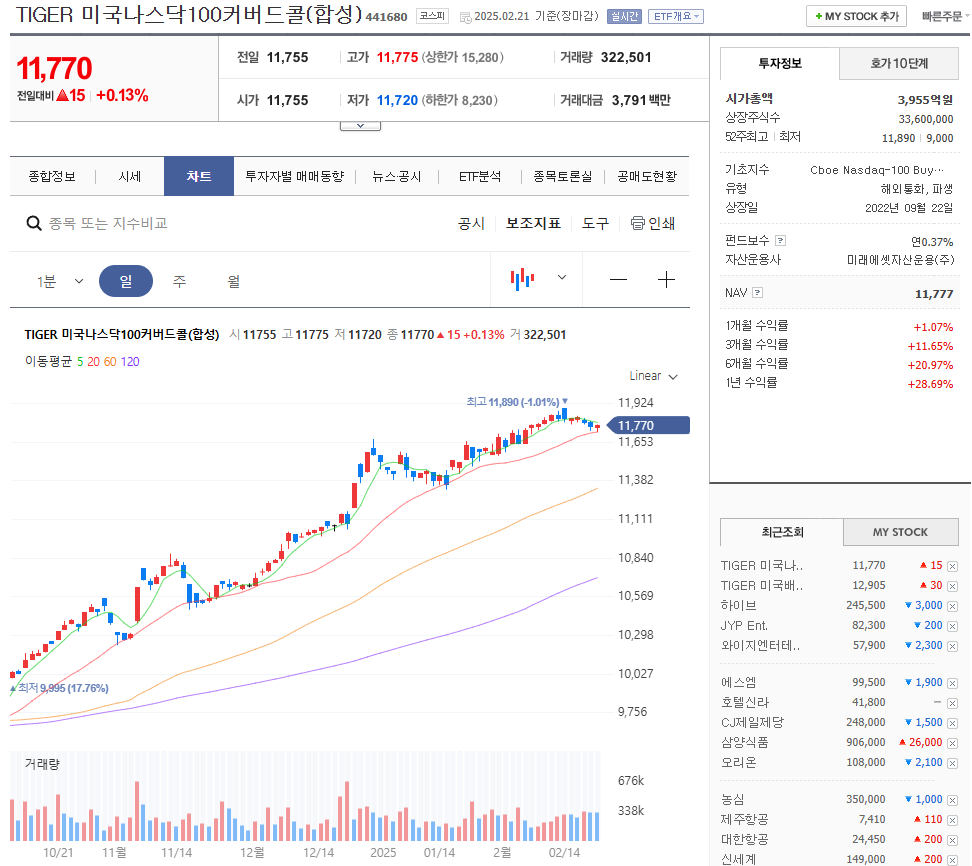Viewport: 972px width, 866px height.
Task: Toggle the 실시간 realtime badge
Action: pyautogui.click(x=624, y=16)
